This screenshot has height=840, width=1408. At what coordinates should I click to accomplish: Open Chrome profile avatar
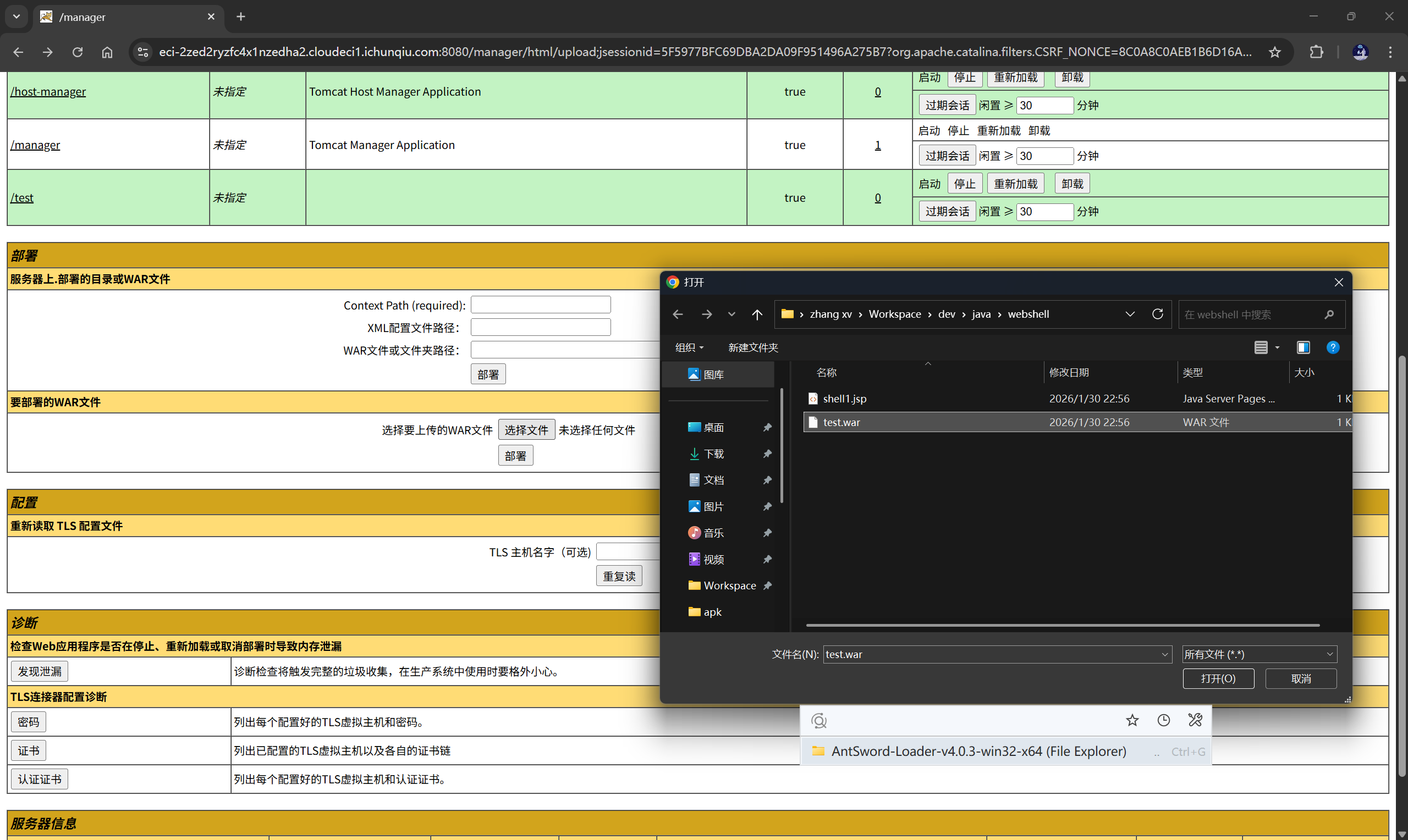[x=1360, y=52]
